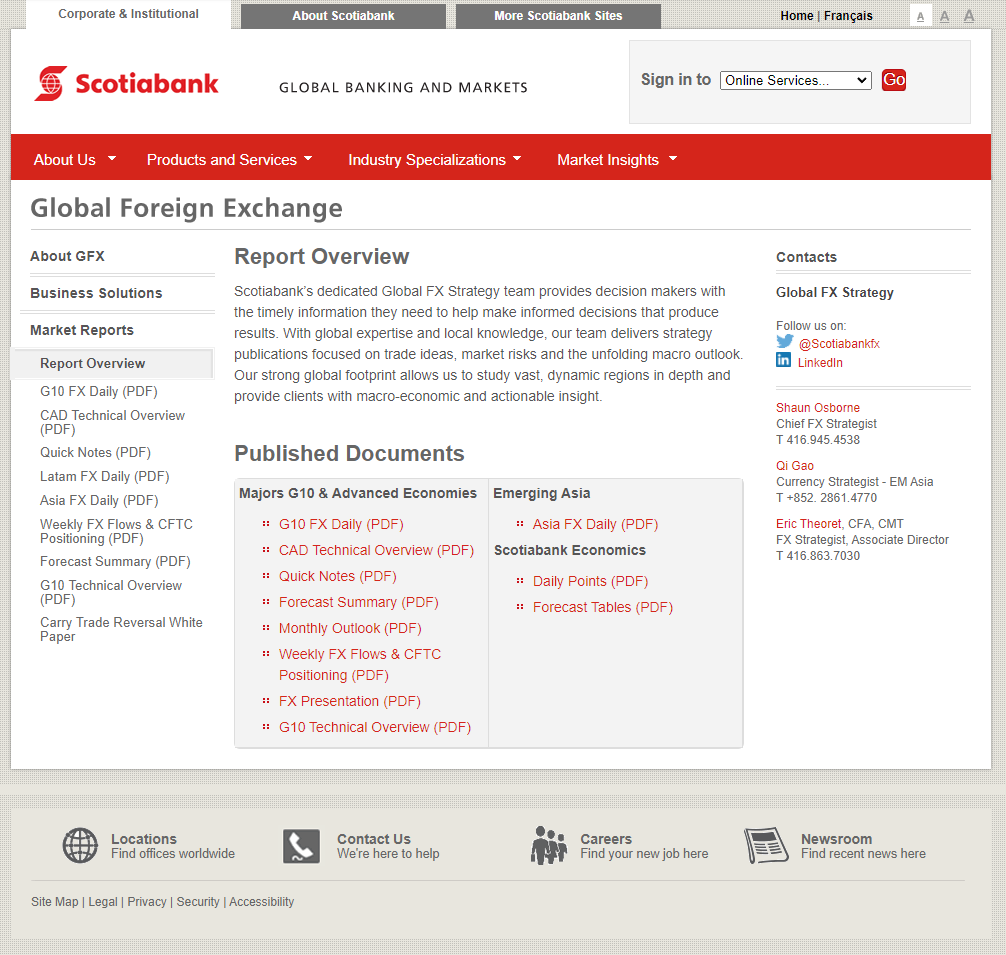This screenshot has height=955, width=1006.
Task: Open Daily Points (PDF) link
Action: (590, 581)
